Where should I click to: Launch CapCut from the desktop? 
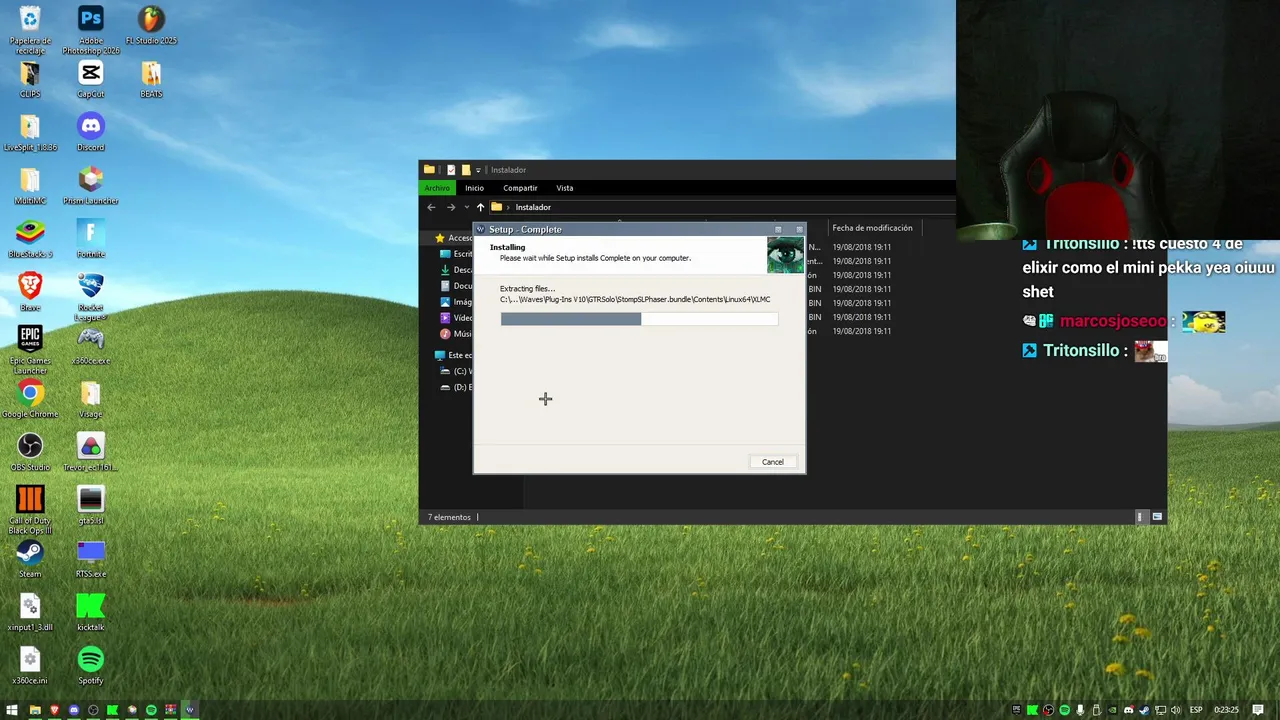(x=90, y=79)
